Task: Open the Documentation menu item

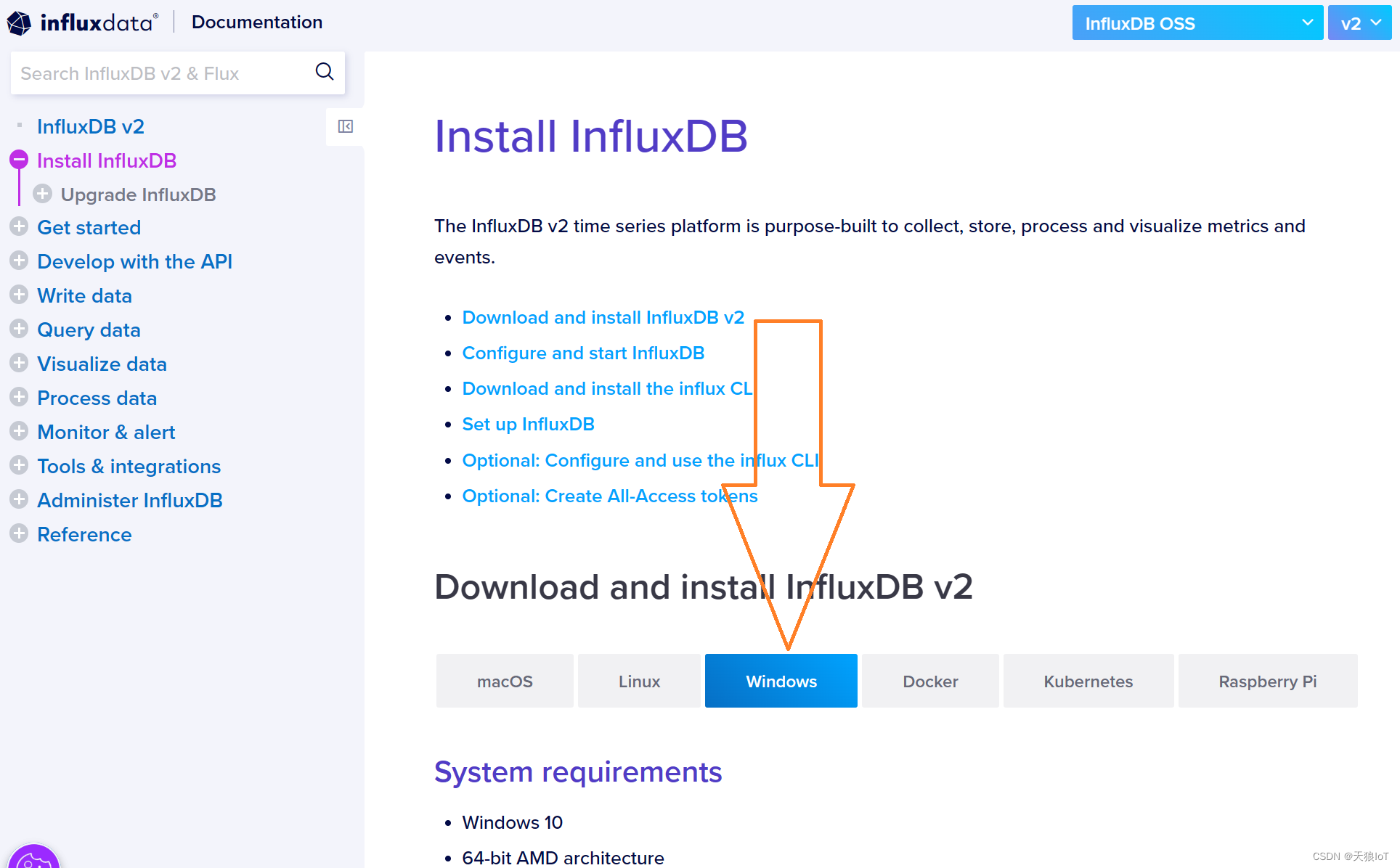Action: pos(256,22)
